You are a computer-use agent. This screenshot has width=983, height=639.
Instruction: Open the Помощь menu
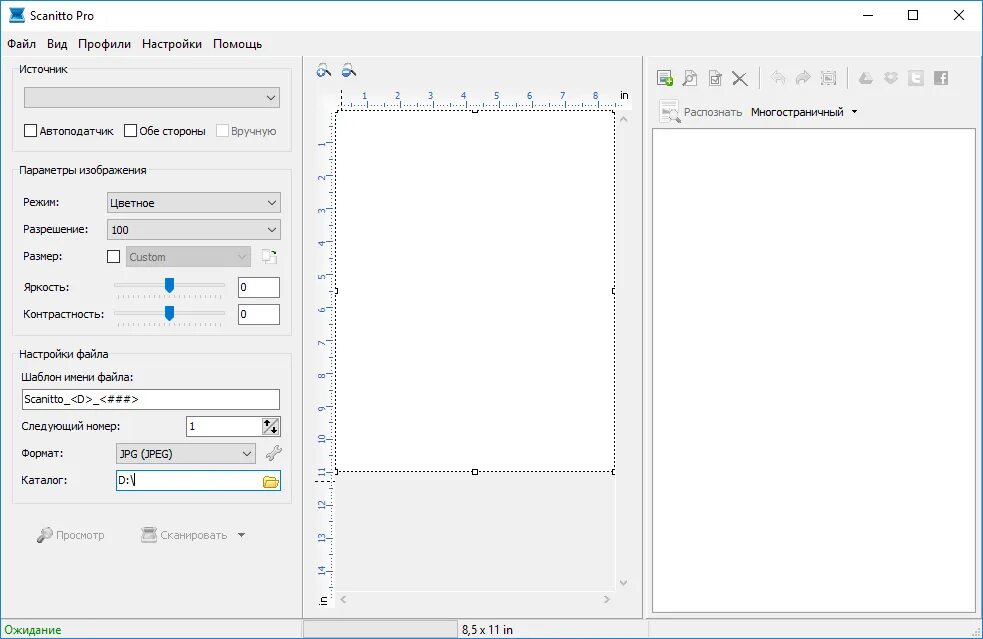click(238, 44)
